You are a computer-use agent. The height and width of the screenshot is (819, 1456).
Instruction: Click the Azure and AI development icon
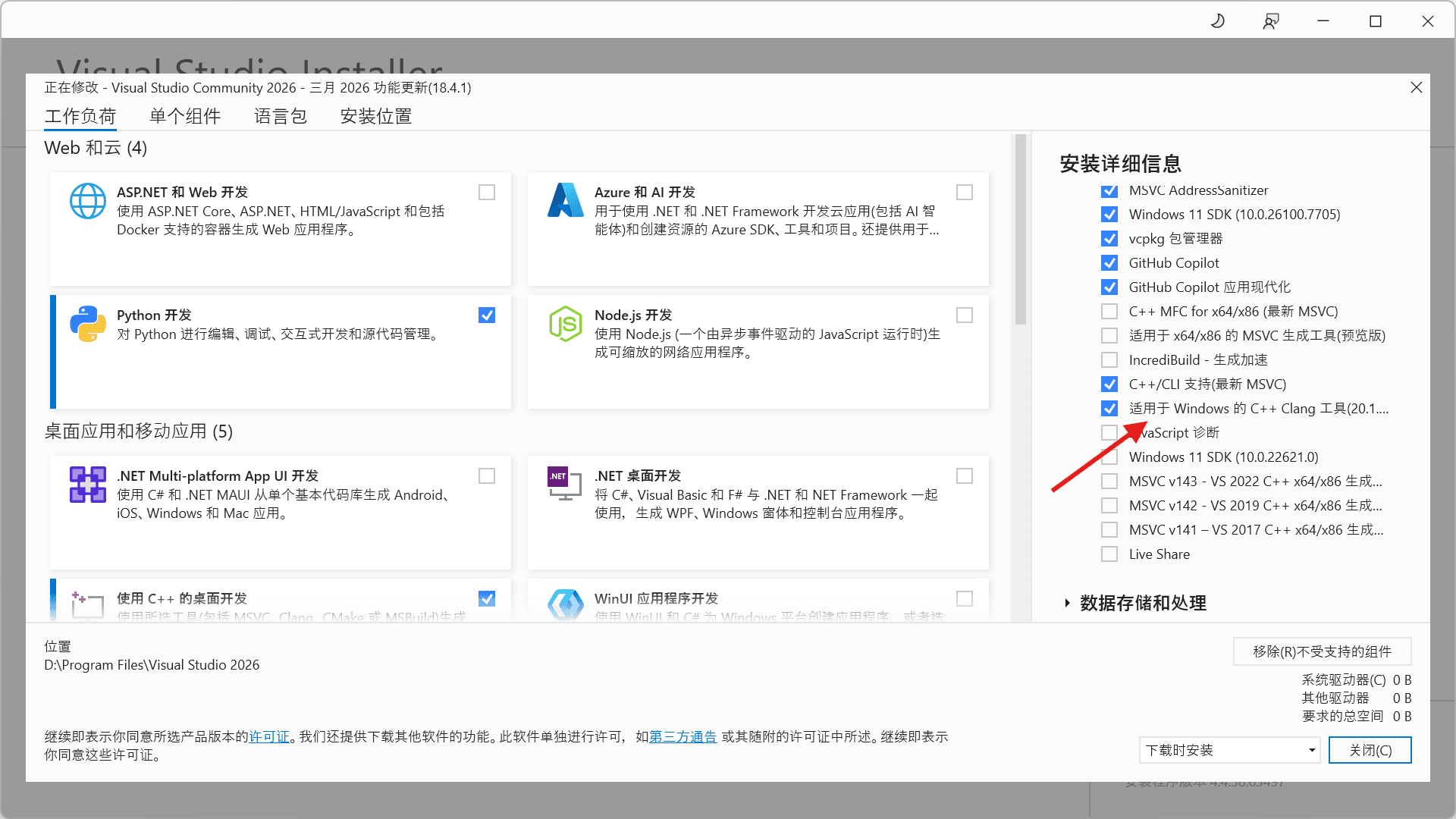pos(565,201)
